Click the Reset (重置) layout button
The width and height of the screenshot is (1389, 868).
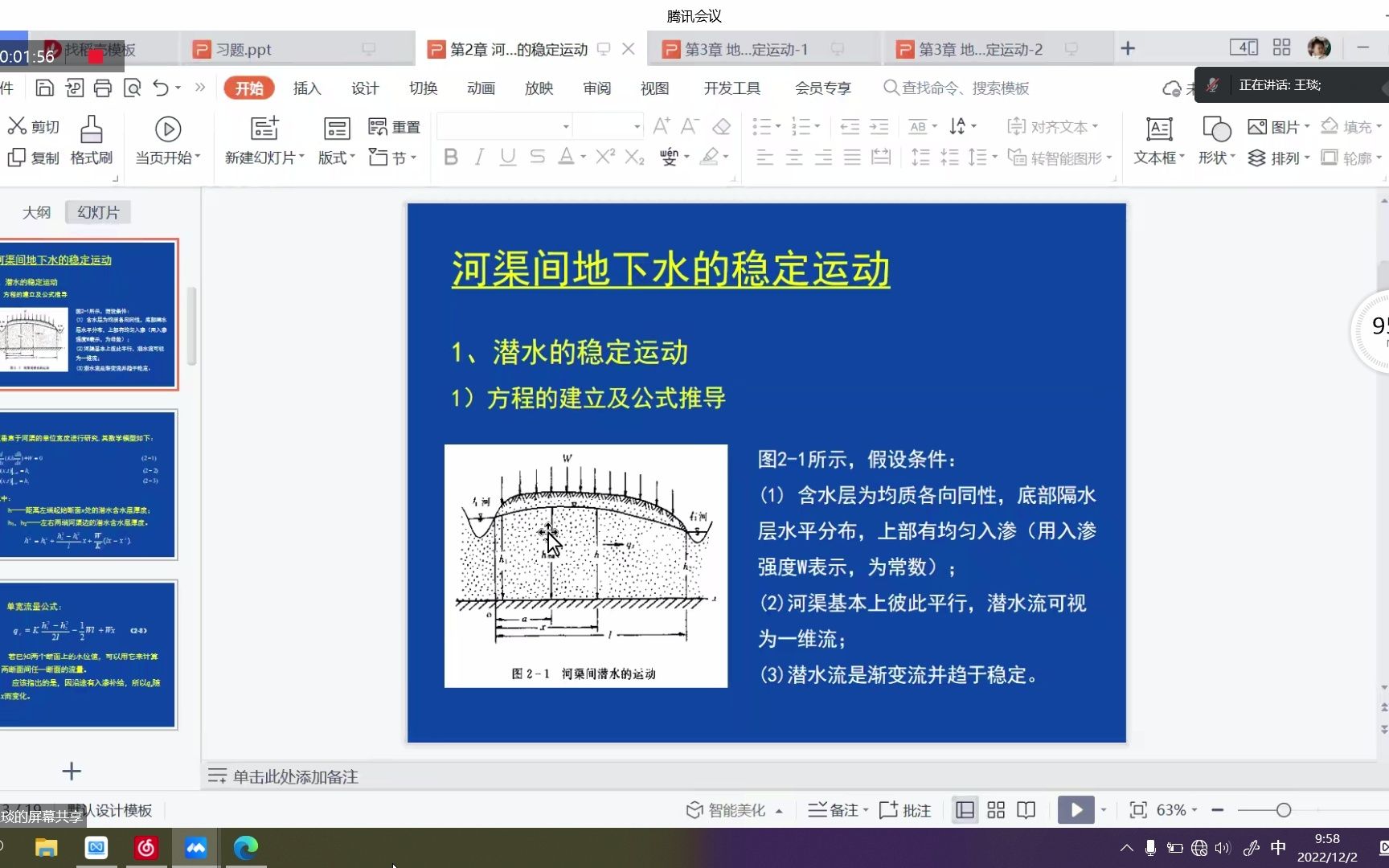(x=394, y=126)
